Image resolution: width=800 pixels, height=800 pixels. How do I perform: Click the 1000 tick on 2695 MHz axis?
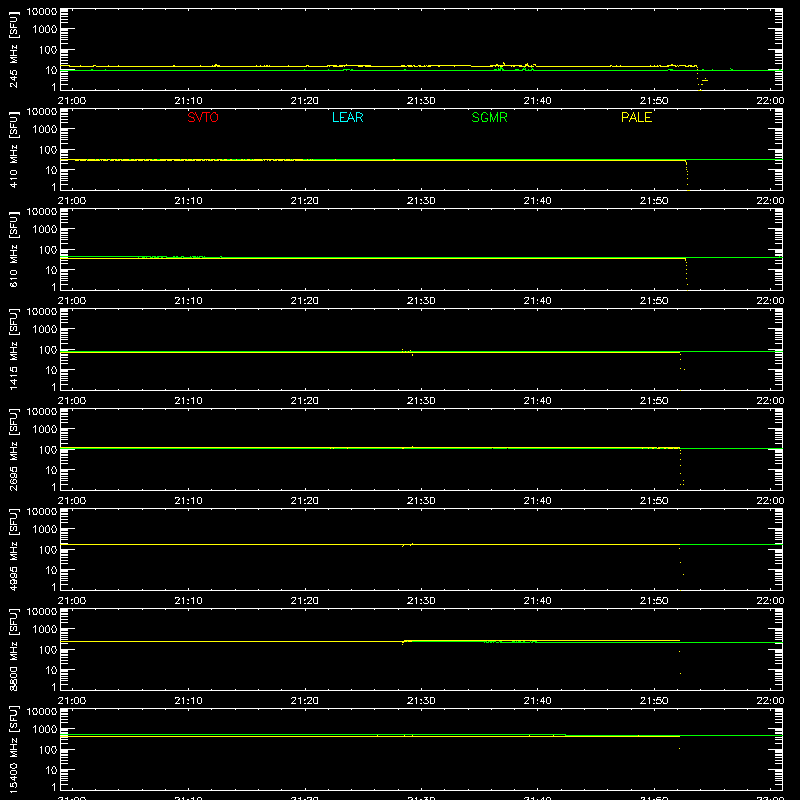coord(45,429)
